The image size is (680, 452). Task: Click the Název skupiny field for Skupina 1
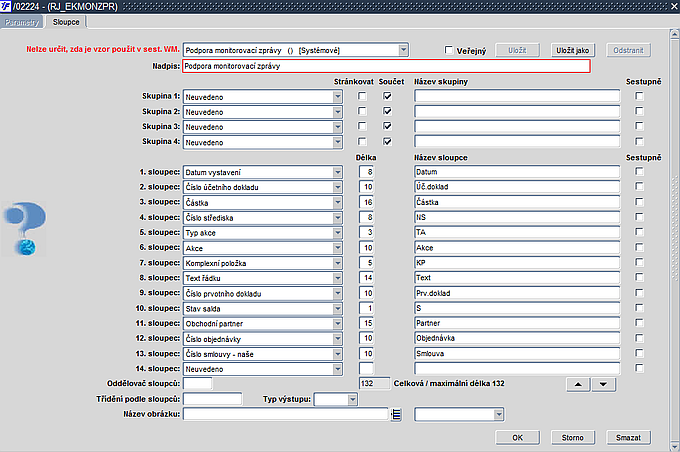[517, 96]
